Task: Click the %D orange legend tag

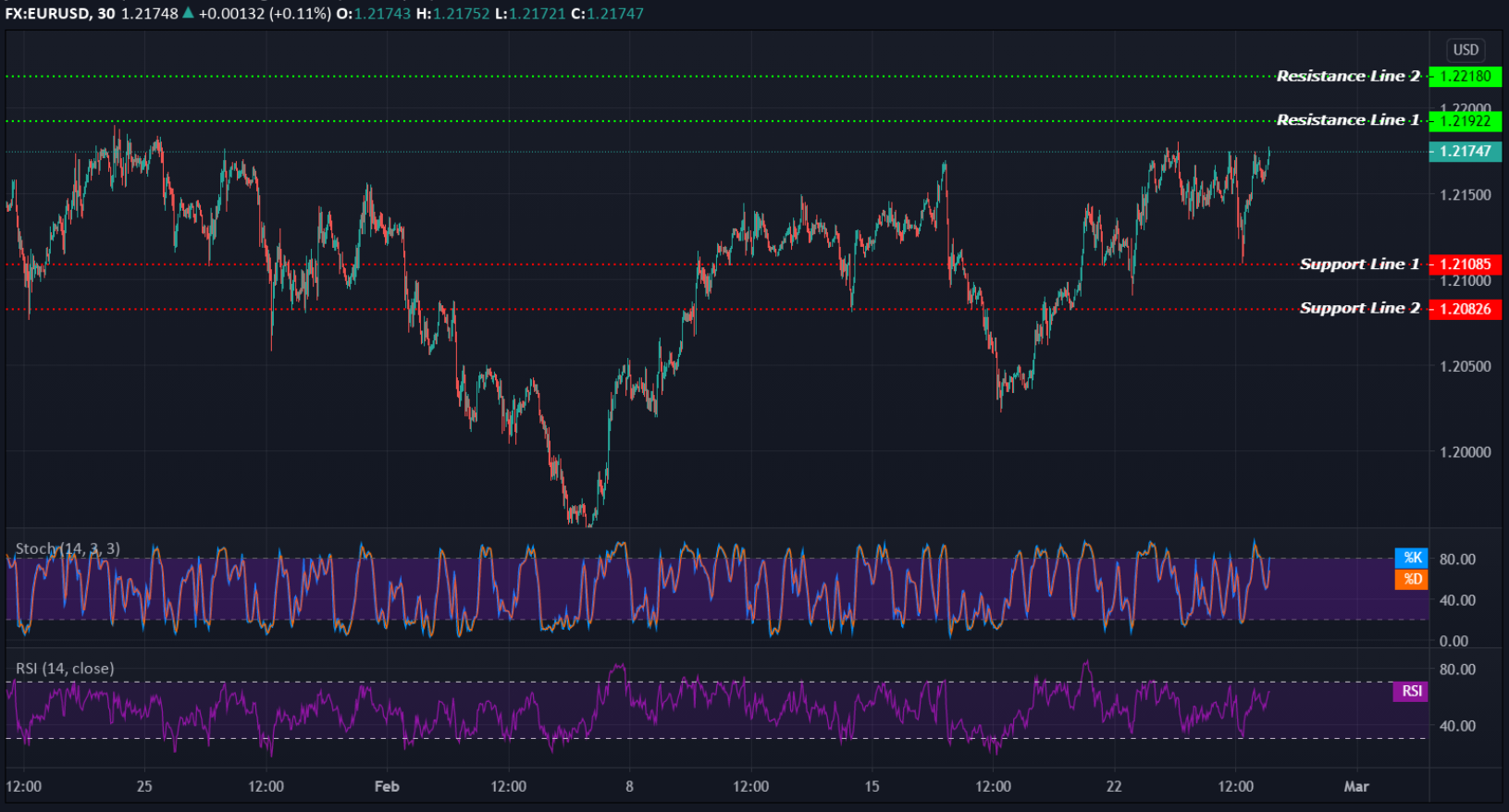Action: [1412, 579]
